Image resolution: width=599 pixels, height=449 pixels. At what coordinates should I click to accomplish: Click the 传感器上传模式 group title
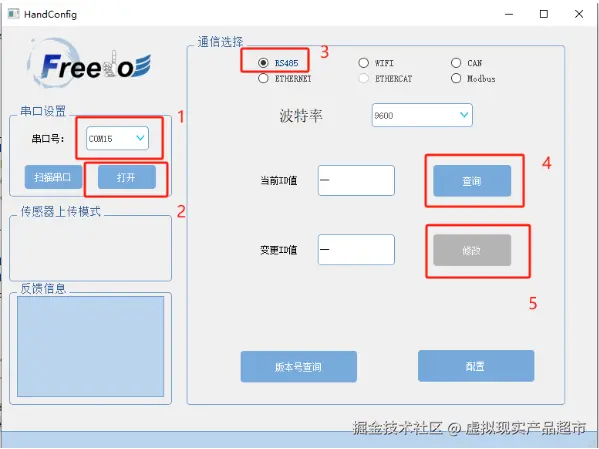pos(60,211)
